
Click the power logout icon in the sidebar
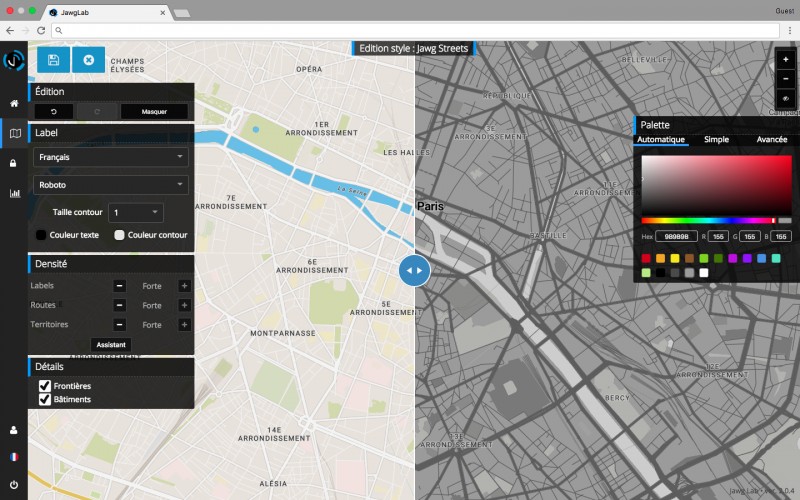pos(14,484)
